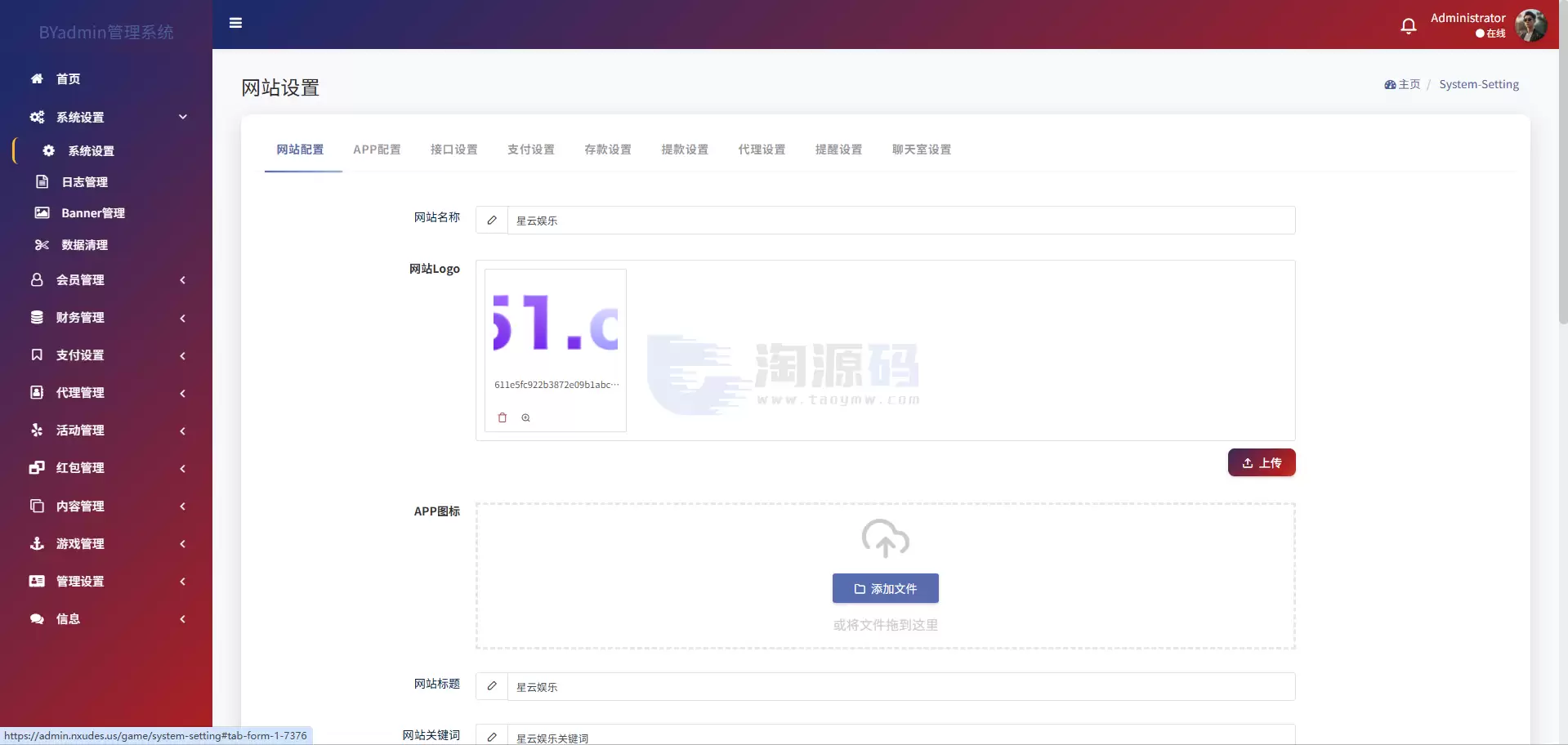1568x745 pixels.
Task: Click the database icon beside 财务管理
Action: [37, 317]
